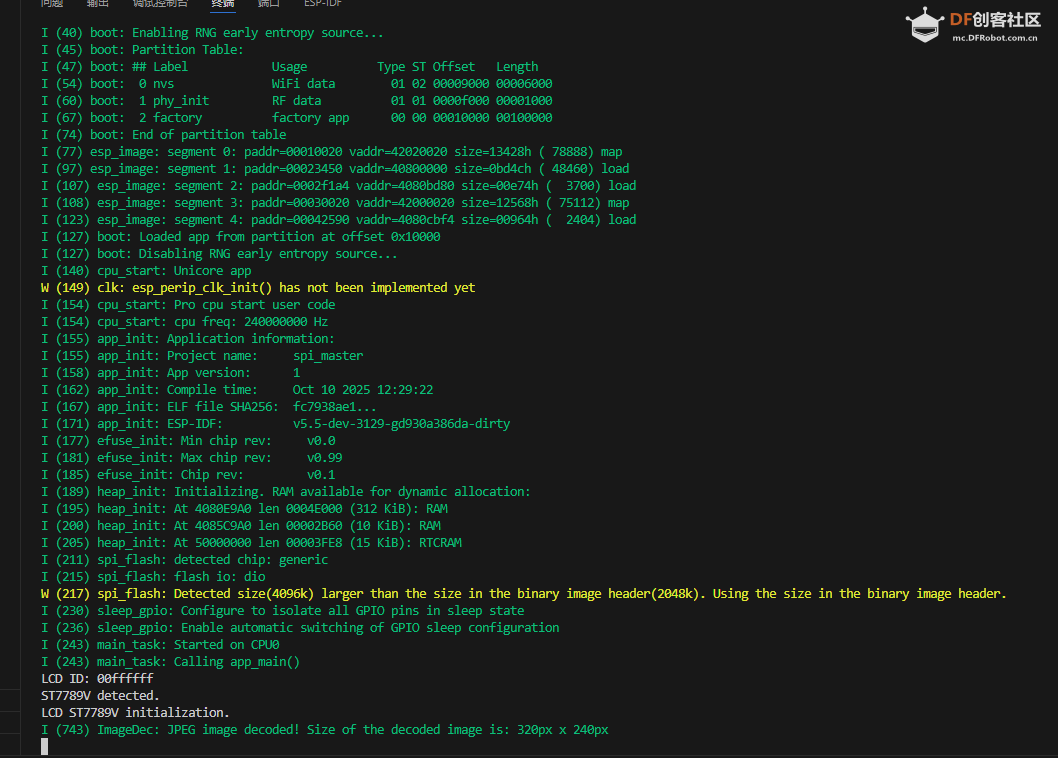Click the 'LCD ID: 00ffffff' output line
The image size is (1058, 758).
[x=97, y=678]
